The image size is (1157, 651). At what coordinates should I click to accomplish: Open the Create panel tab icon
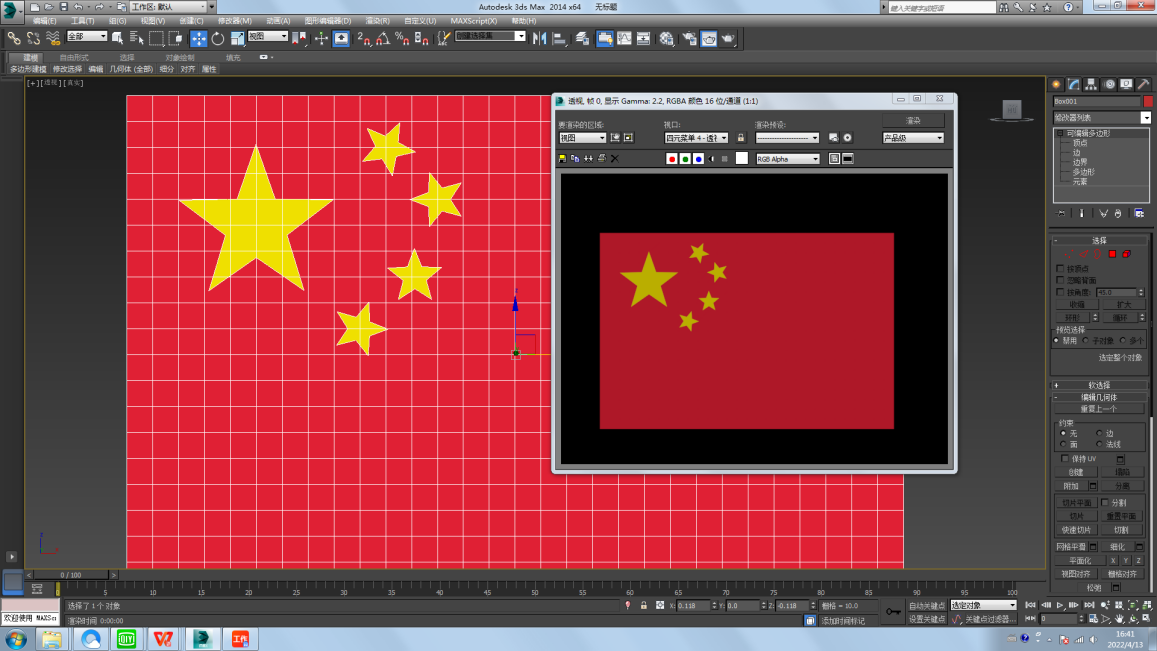[x=1056, y=84]
